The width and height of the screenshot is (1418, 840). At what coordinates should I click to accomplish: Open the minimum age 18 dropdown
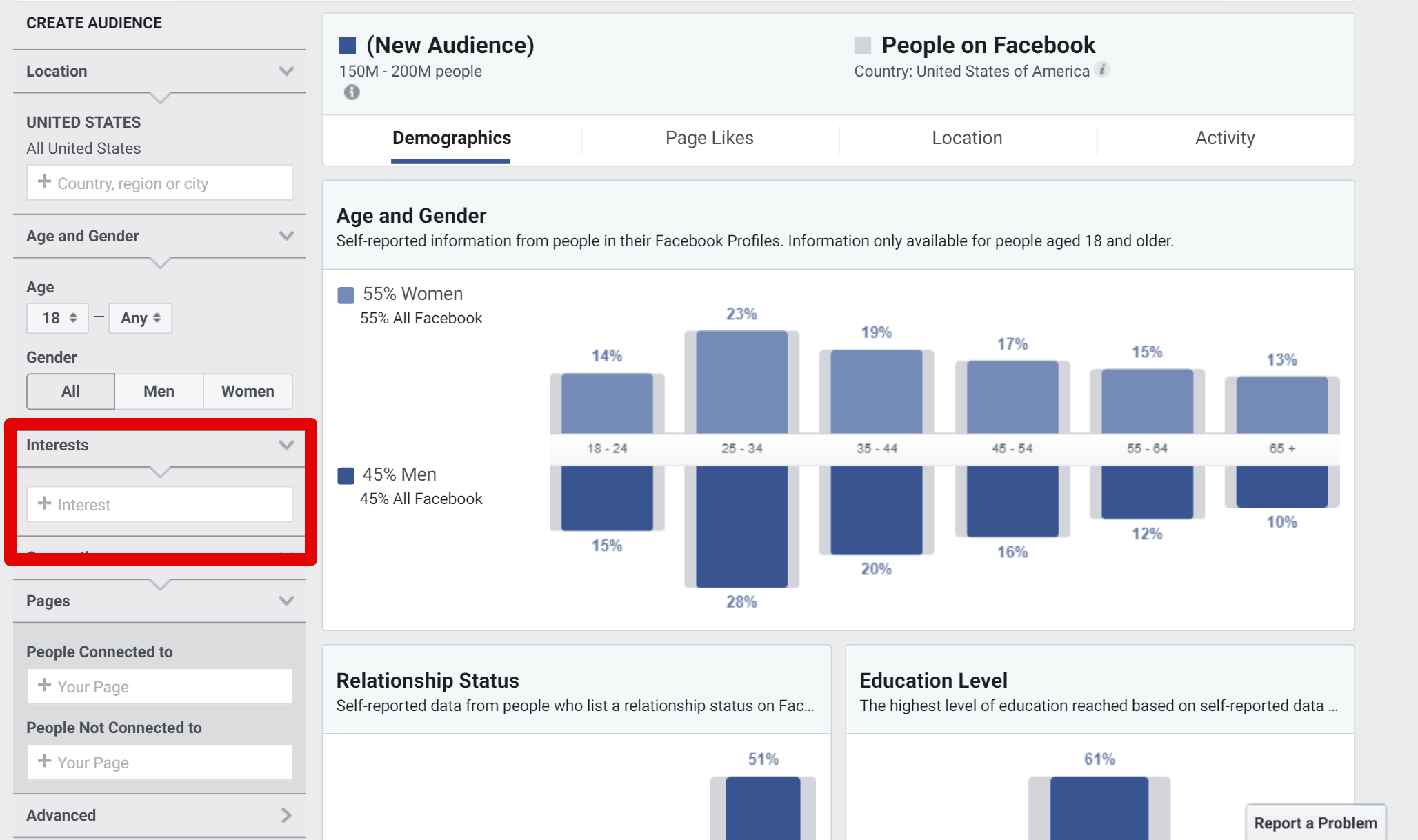coord(58,318)
